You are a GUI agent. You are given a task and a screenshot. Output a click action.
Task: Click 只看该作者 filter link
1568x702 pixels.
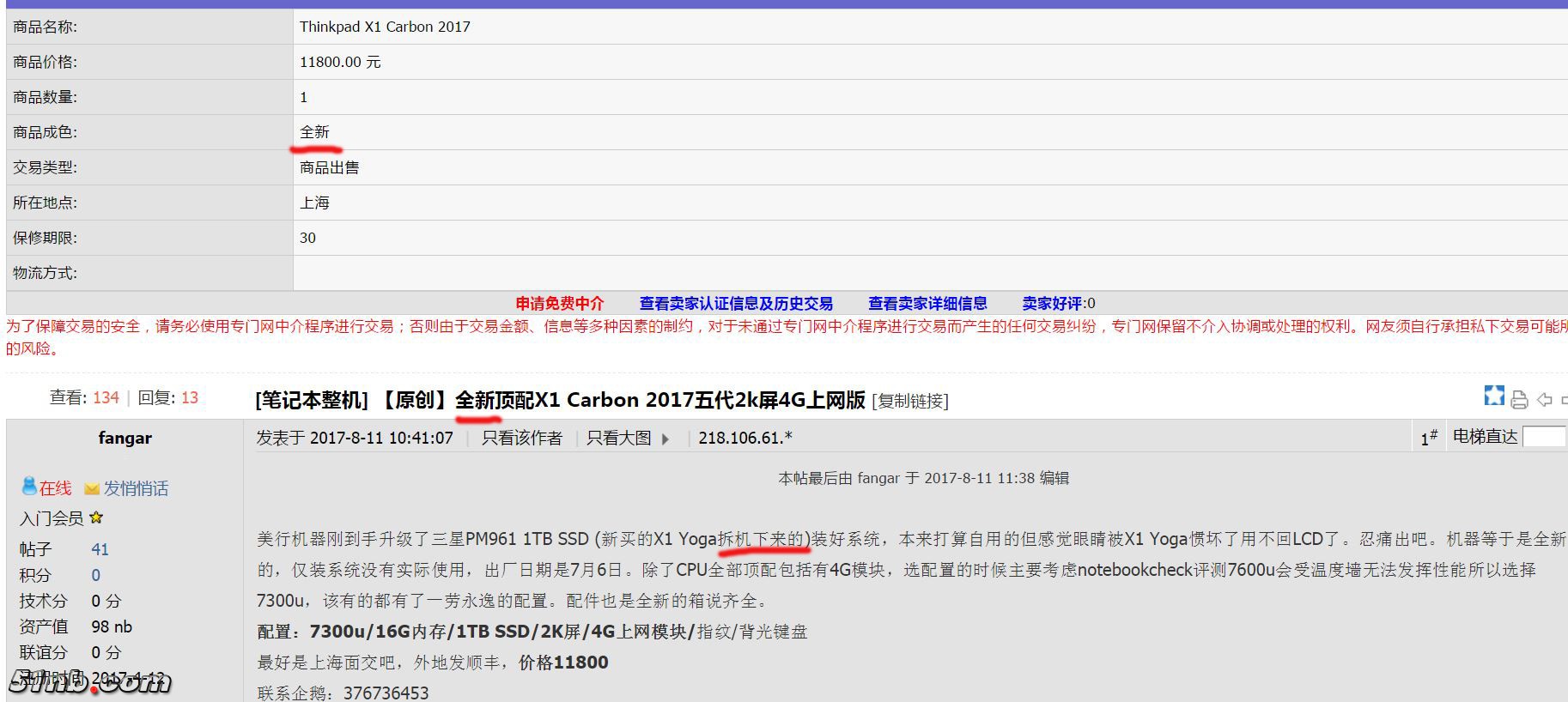tap(522, 438)
